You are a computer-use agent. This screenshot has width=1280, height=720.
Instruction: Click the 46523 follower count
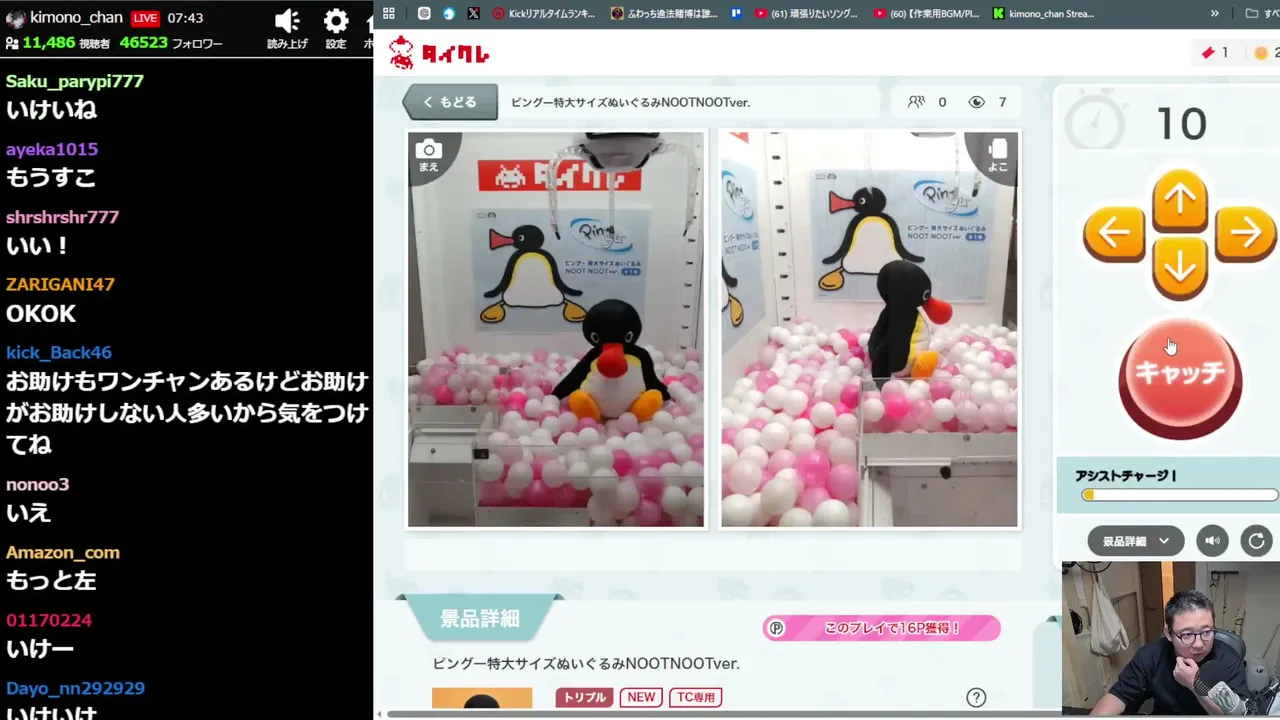[143, 43]
